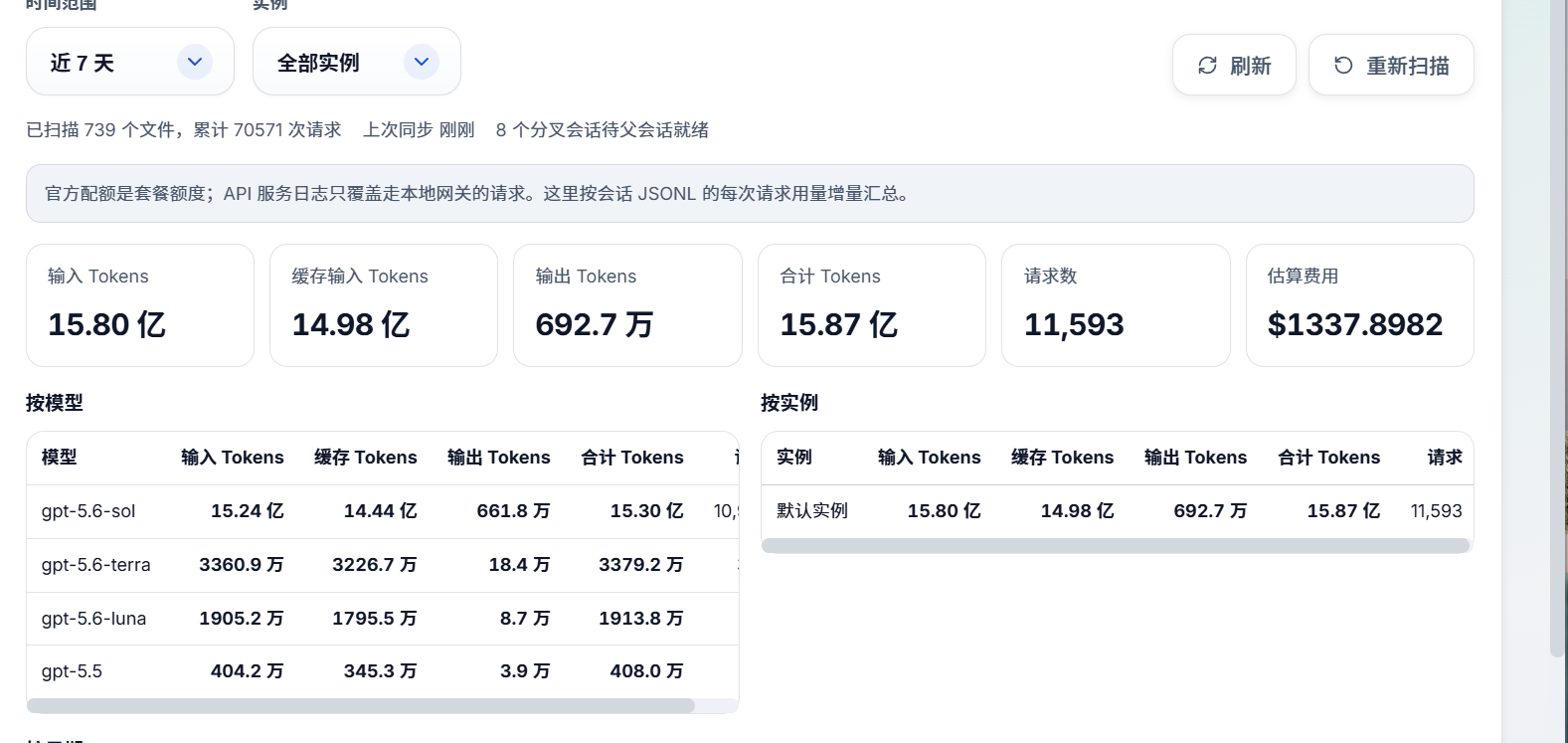This screenshot has height=743, width=1568.
Task: Click the page's vertical scrollbar thumb
Action: (1557, 328)
